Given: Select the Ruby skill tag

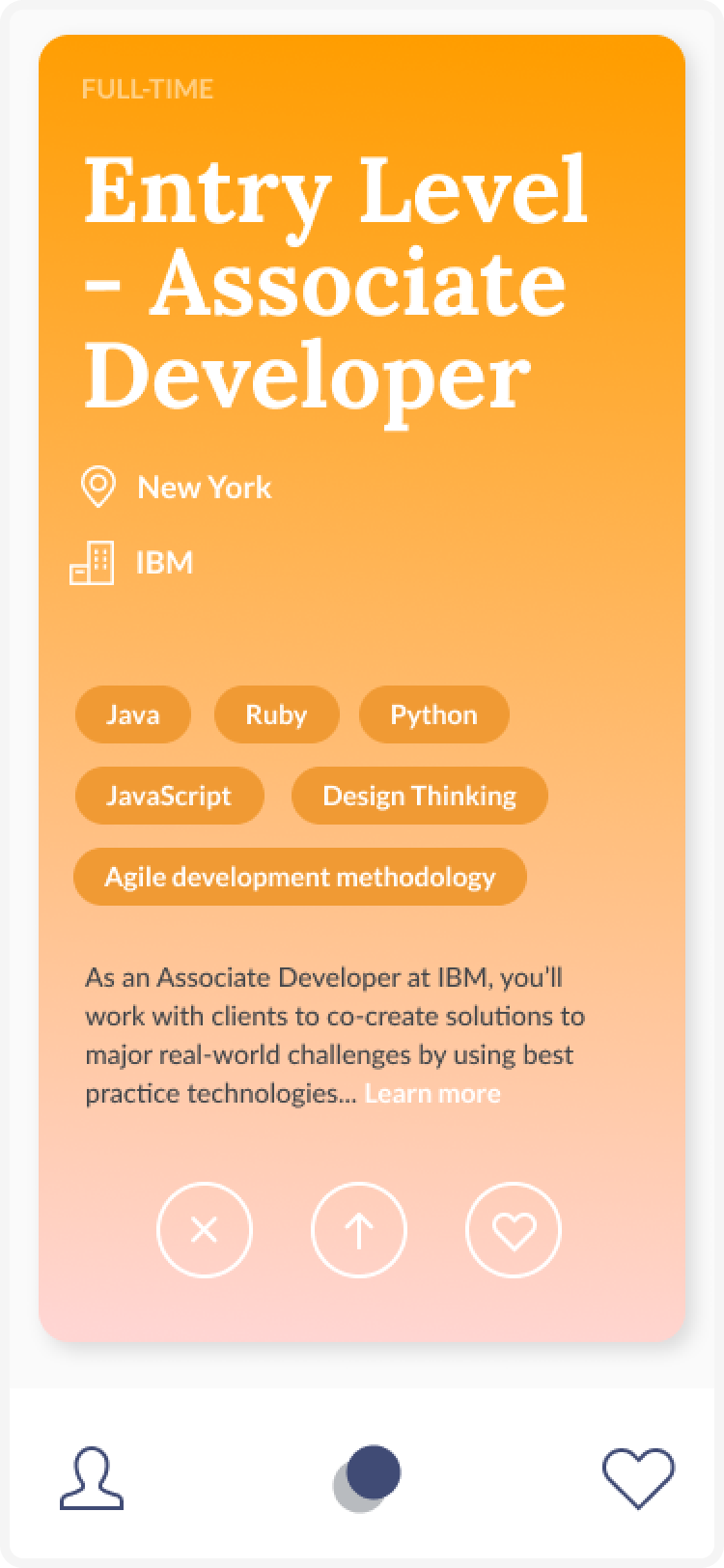Looking at the screenshot, I should [x=276, y=714].
